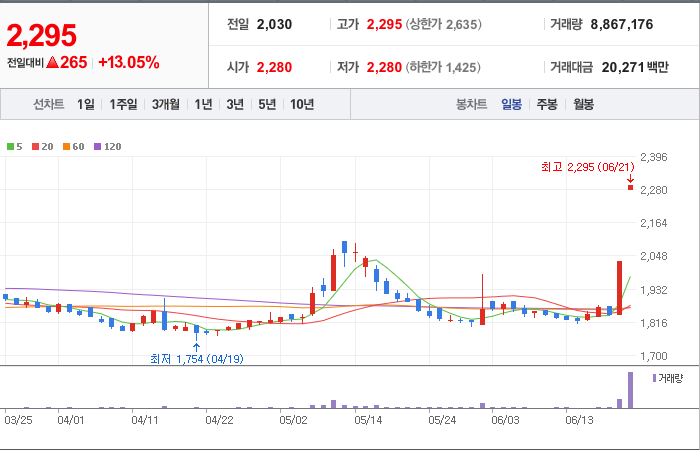
Task: Click the 하한가 1,425 text
Action: click(443, 67)
